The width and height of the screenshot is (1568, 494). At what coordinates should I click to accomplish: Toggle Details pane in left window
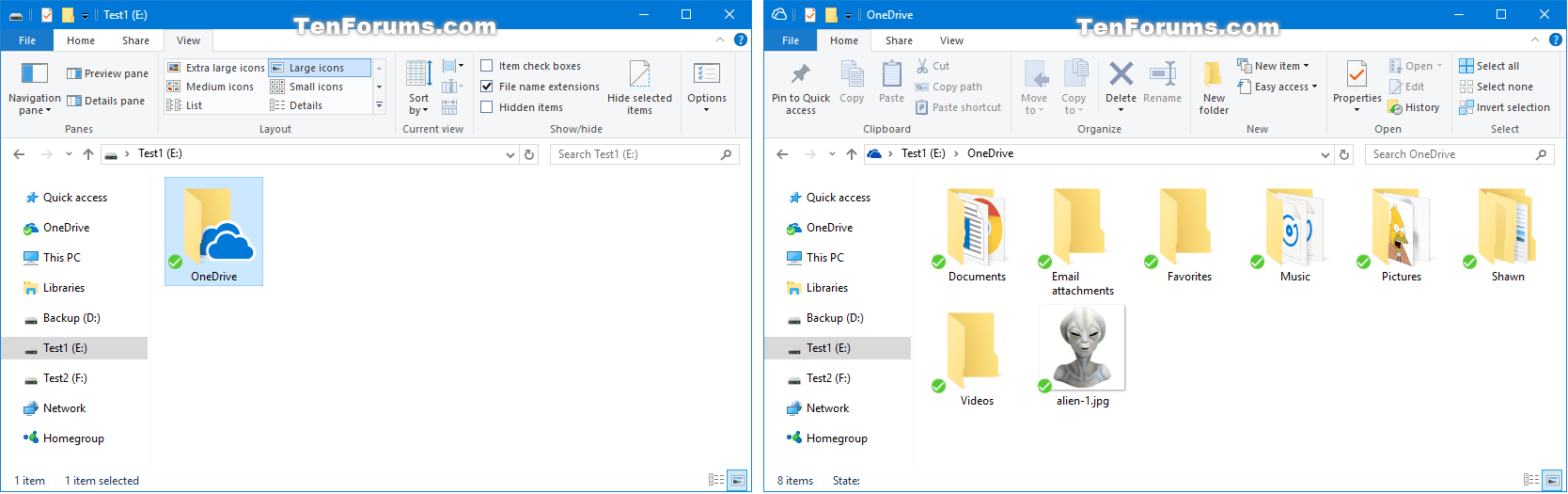tap(106, 101)
